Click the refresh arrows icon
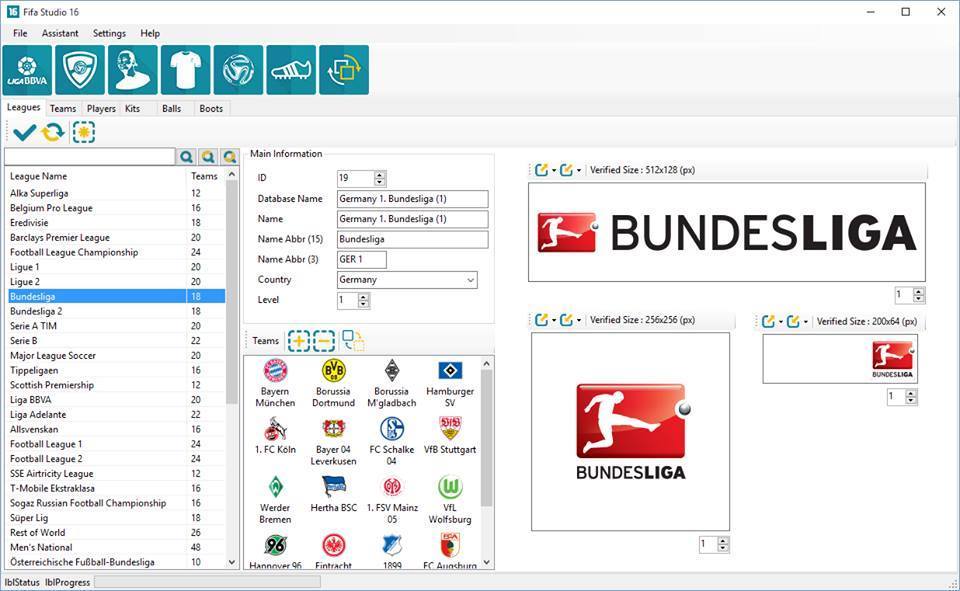This screenshot has width=960, height=591. pos(53,132)
